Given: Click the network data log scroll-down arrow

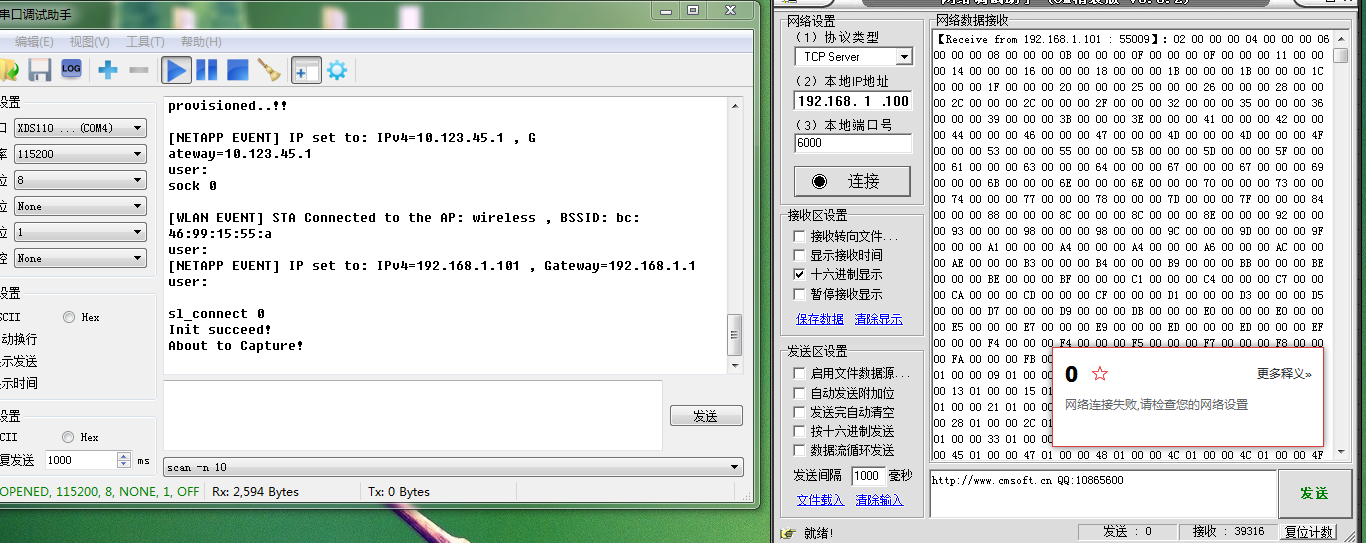Looking at the screenshot, I should (1341, 455).
